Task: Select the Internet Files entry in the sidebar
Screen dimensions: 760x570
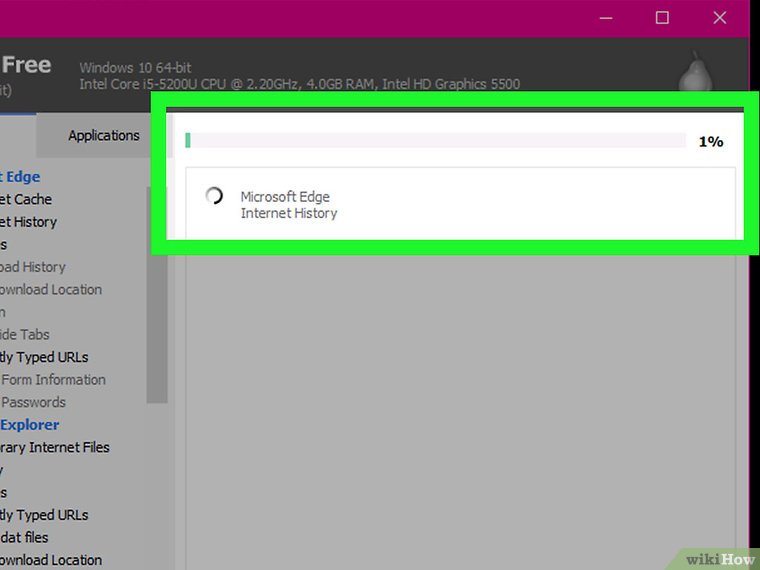Action: click(x=54, y=447)
